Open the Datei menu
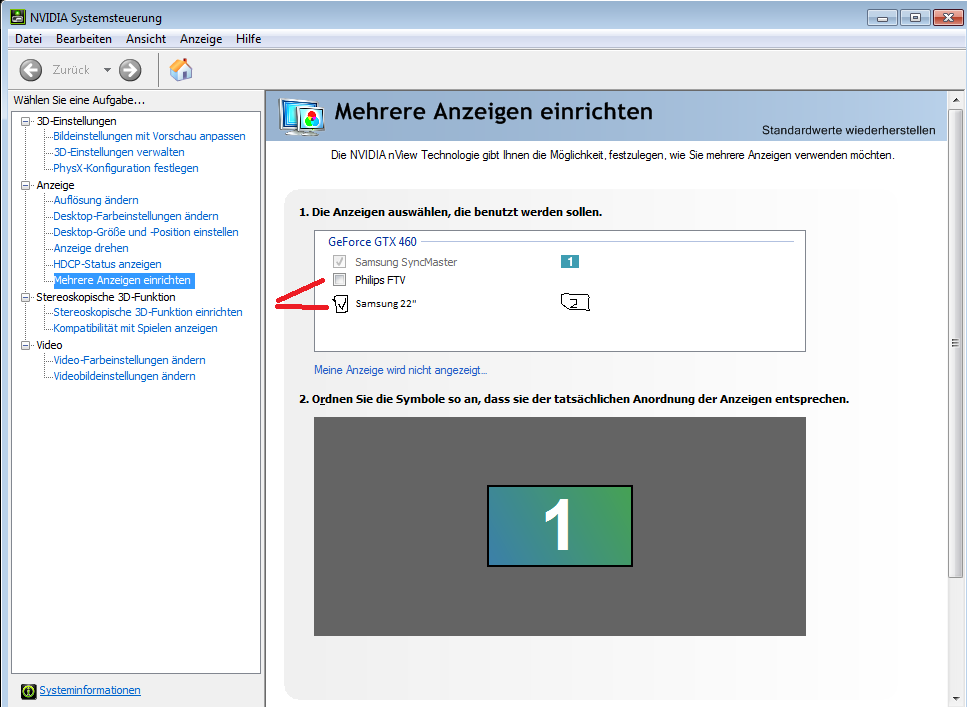Viewport: 967px width, 707px height. coord(28,39)
